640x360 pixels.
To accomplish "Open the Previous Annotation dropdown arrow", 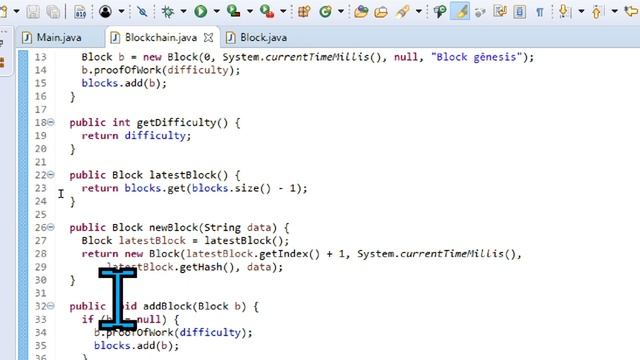I will [614, 11].
